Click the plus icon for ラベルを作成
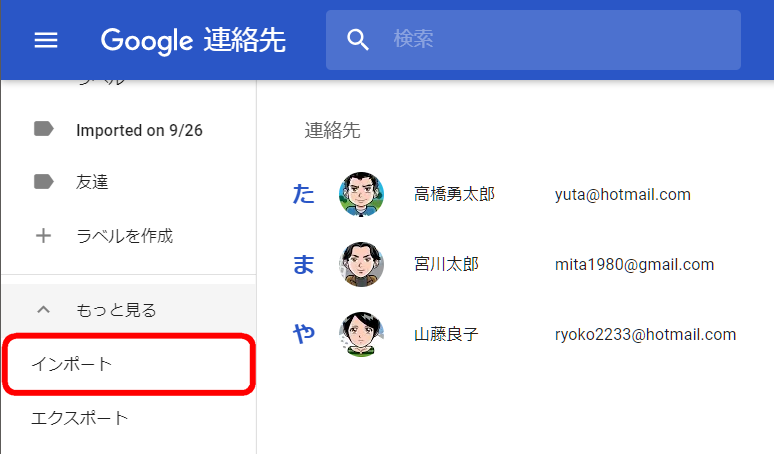 (x=43, y=236)
